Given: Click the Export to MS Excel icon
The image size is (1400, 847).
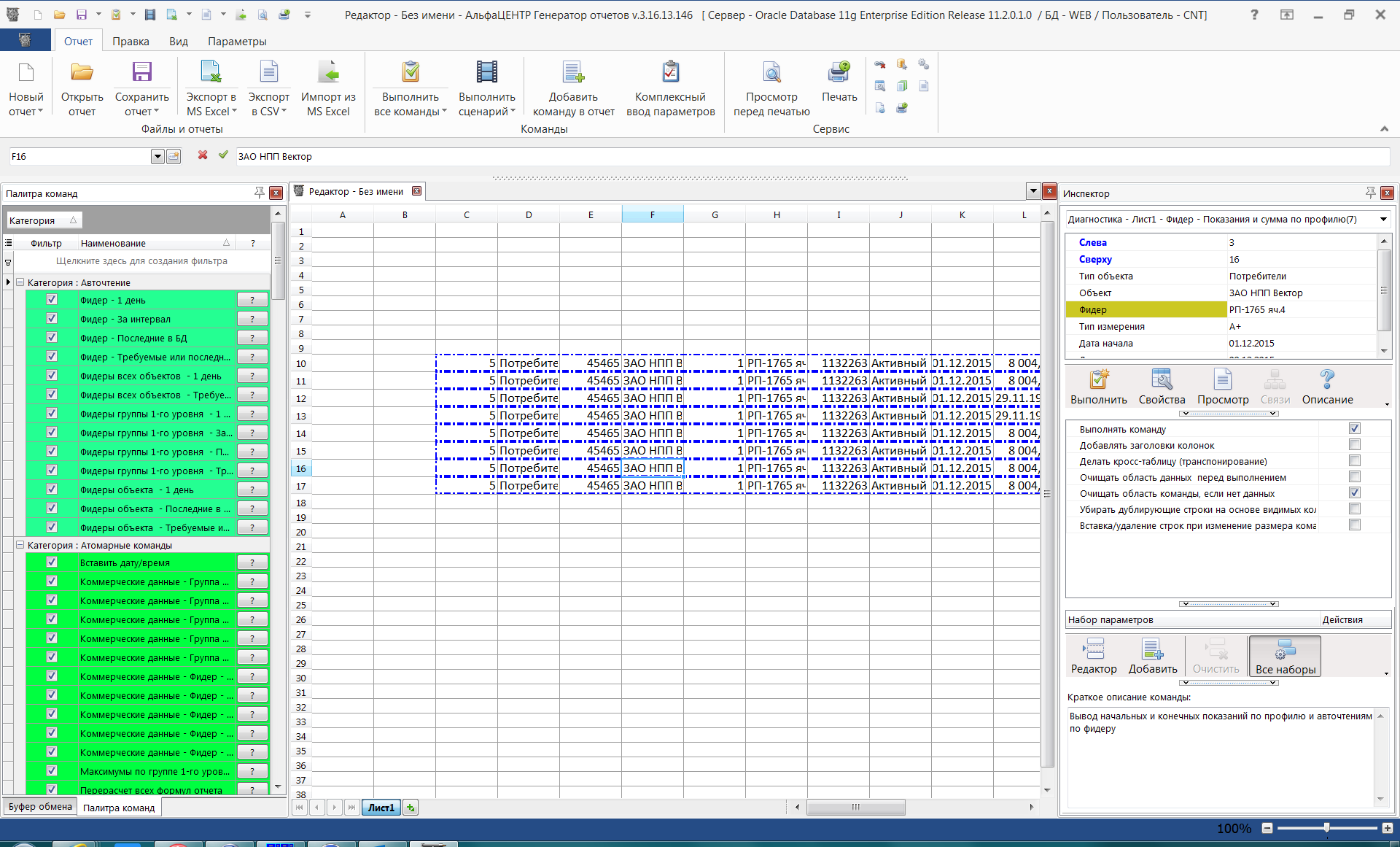Looking at the screenshot, I should pos(211,73).
